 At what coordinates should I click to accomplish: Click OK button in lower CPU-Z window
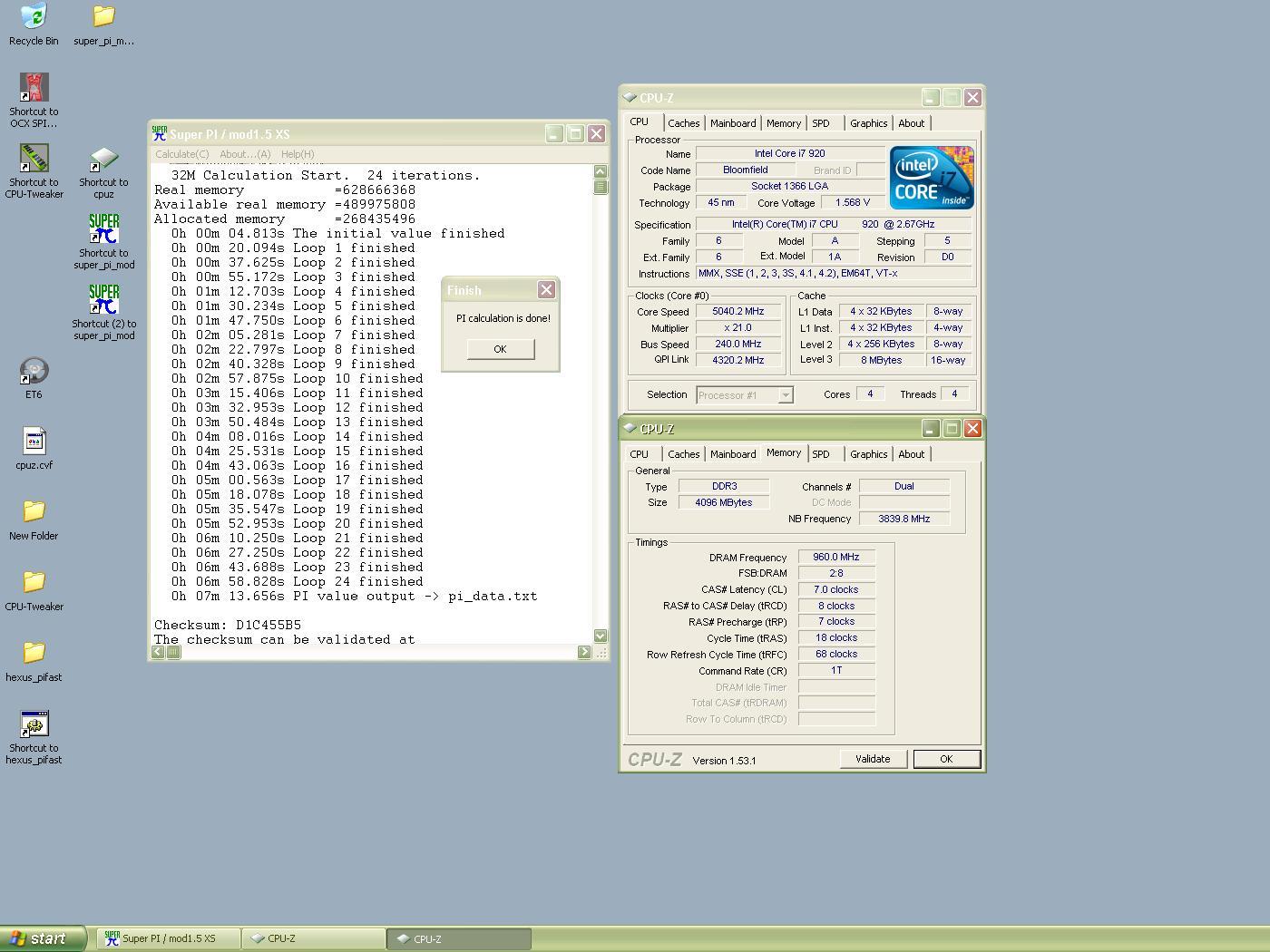pyautogui.click(x=946, y=759)
